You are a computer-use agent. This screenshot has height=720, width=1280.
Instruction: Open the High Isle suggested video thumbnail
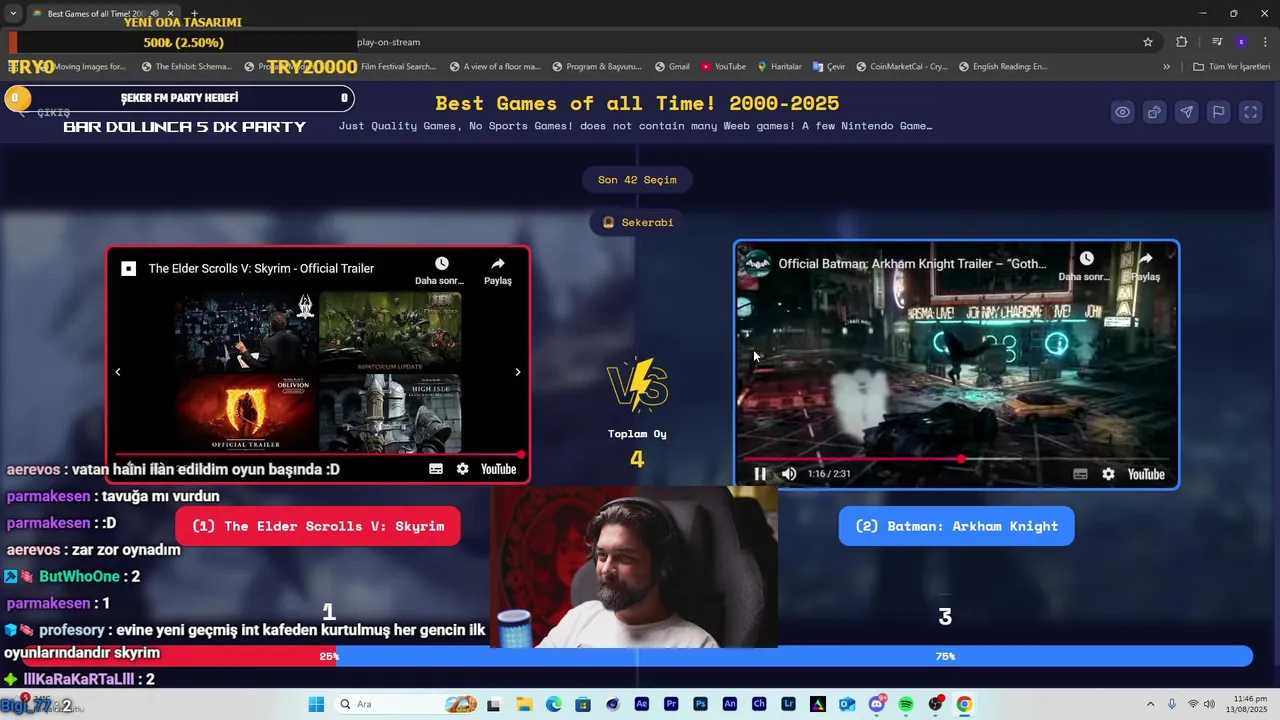pyautogui.click(x=390, y=413)
